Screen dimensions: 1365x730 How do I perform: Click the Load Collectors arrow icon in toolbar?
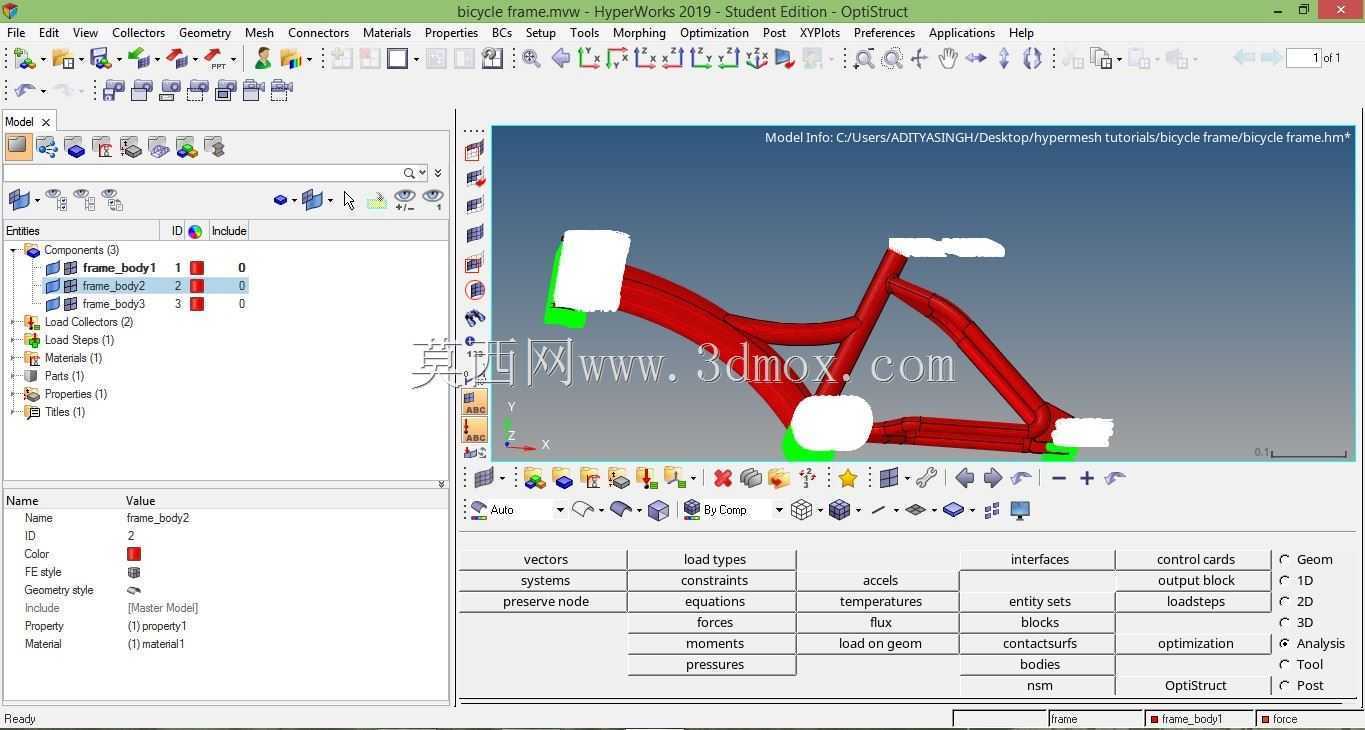coord(646,479)
